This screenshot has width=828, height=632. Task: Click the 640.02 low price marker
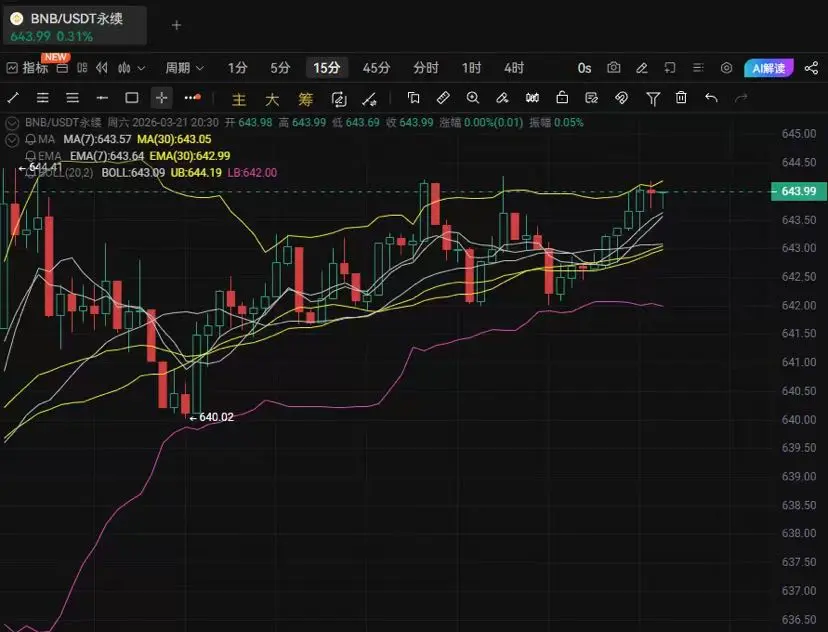point(212,417)
